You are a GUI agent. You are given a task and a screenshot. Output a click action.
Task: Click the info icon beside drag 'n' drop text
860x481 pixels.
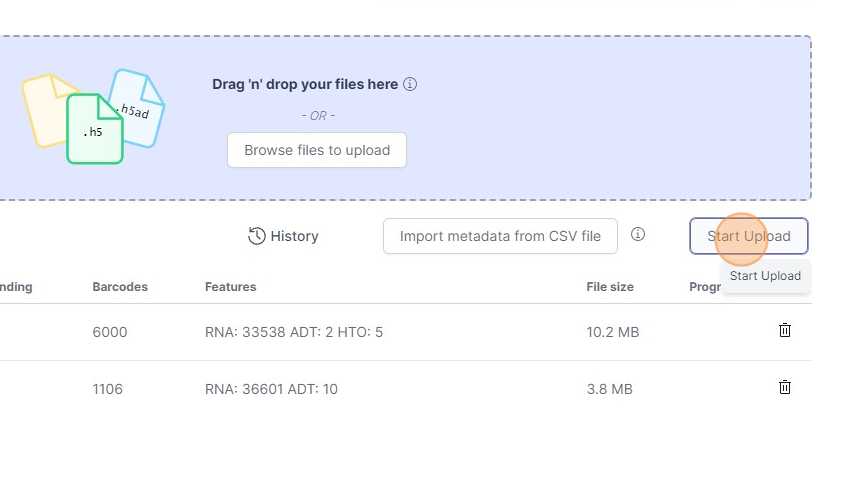pos(410,85)
